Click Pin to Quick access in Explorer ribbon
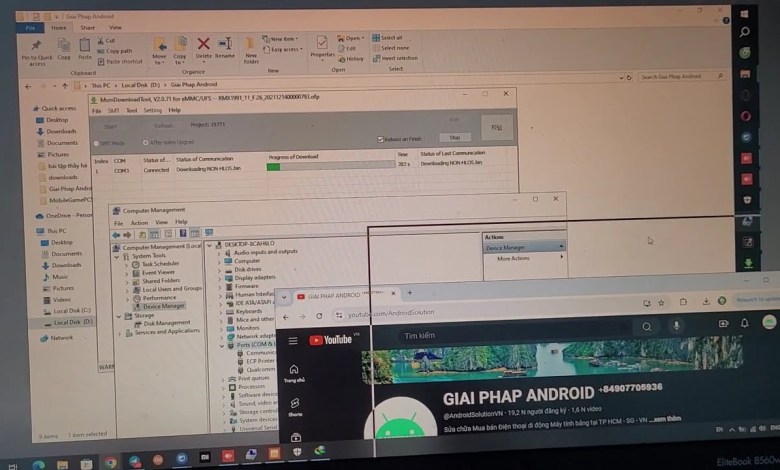 click(36, 51)
